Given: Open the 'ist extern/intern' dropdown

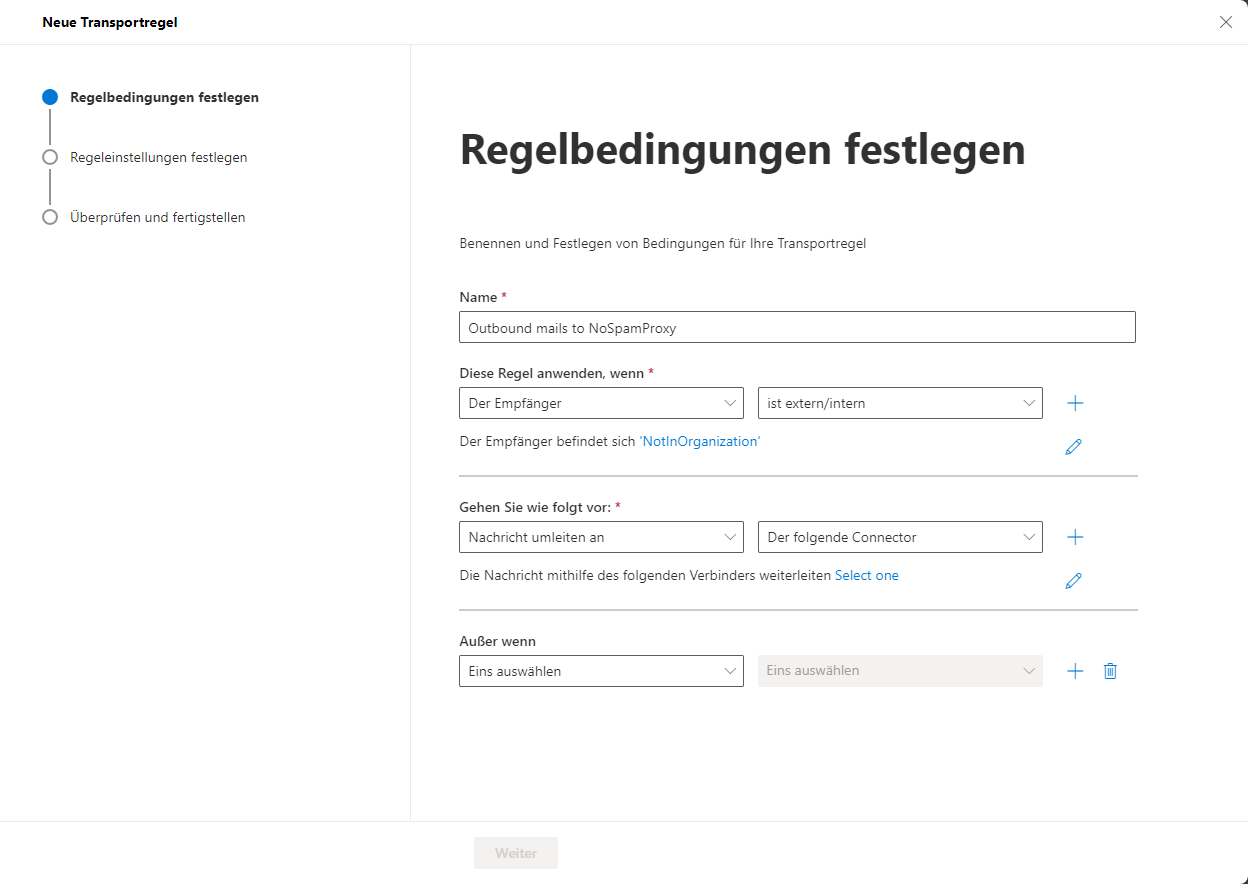Looking at the screenshot, I should pos(900,403).
